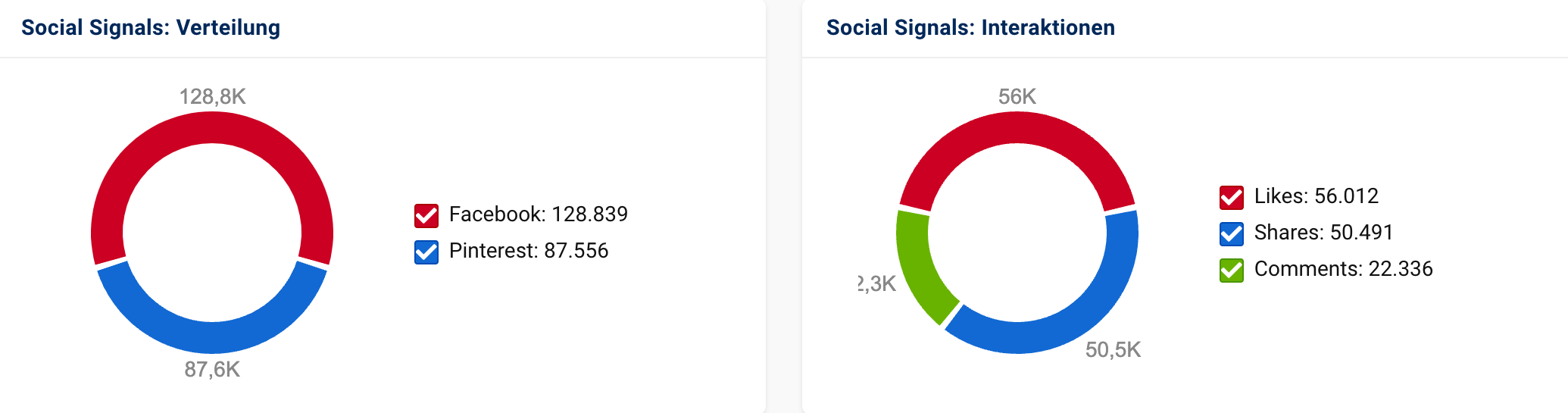Select the blue Pinterest donut segment
The width and height of the screenshot is (1568, 413).
[212, 337]
